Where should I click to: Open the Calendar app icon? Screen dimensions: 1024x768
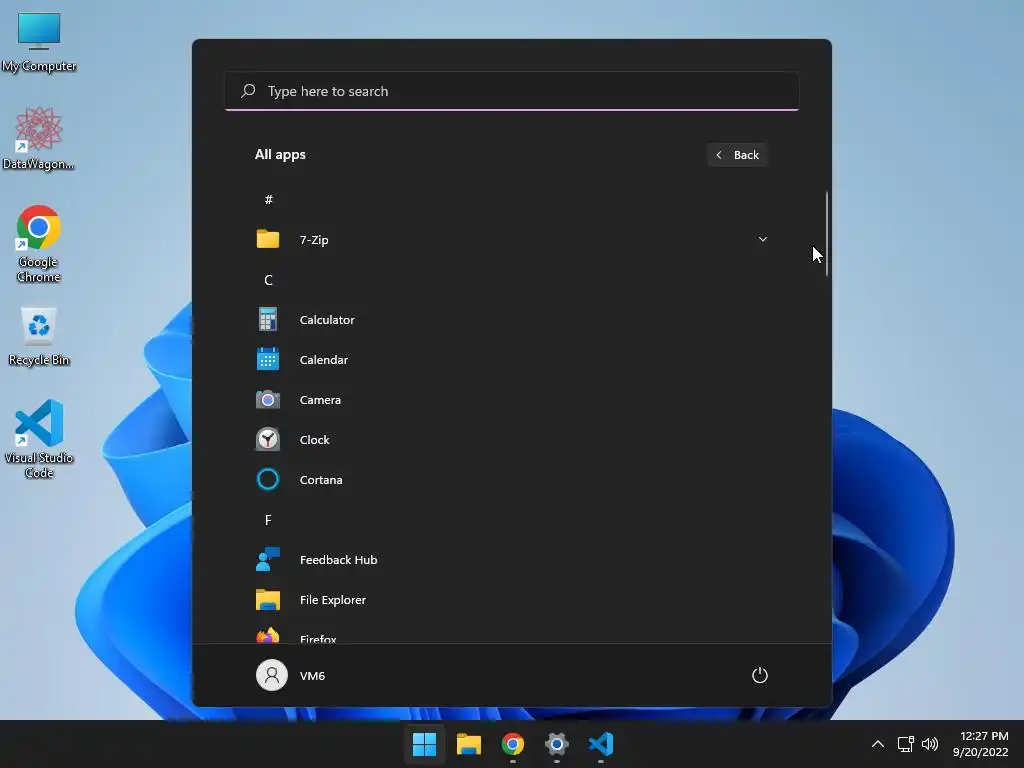click(268, 359)
